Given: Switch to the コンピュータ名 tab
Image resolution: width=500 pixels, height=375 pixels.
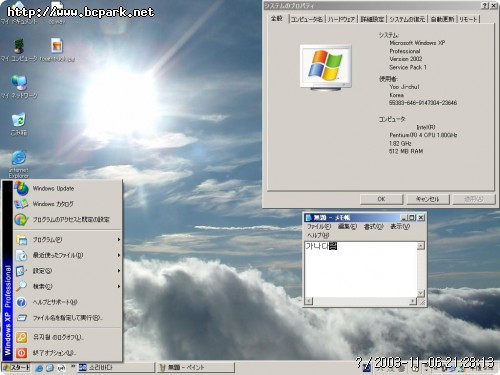Looking at the screenshot, I should tap(306, 19).
